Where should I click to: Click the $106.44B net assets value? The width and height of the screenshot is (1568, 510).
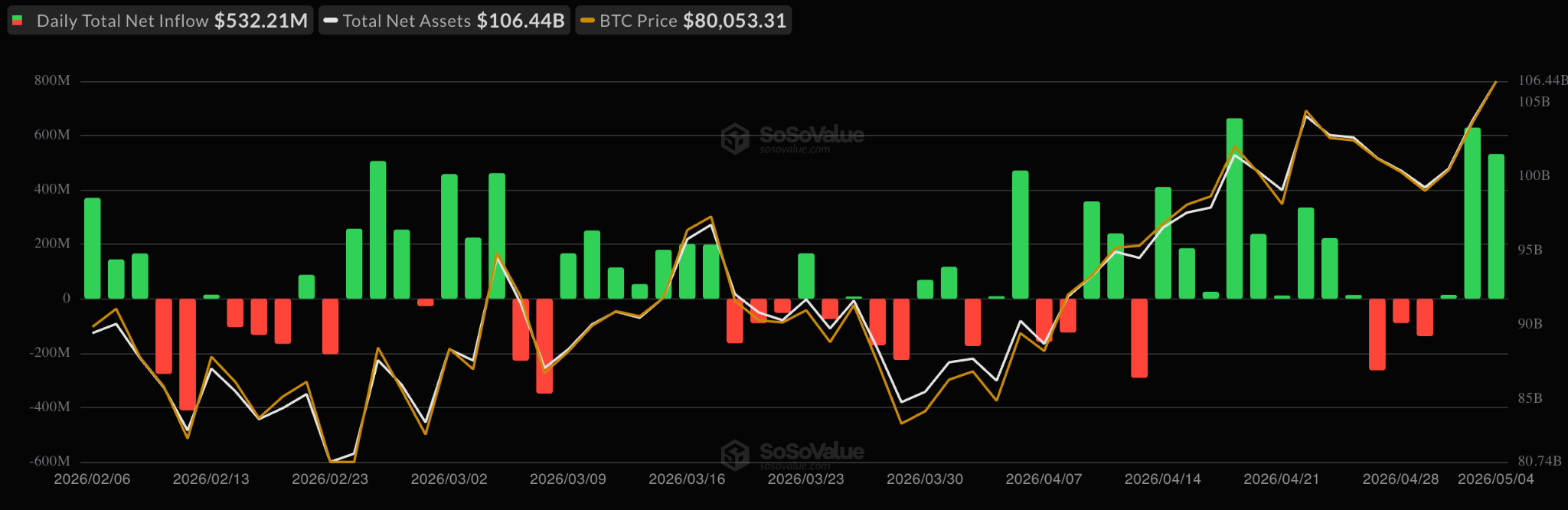pos(521,21)
